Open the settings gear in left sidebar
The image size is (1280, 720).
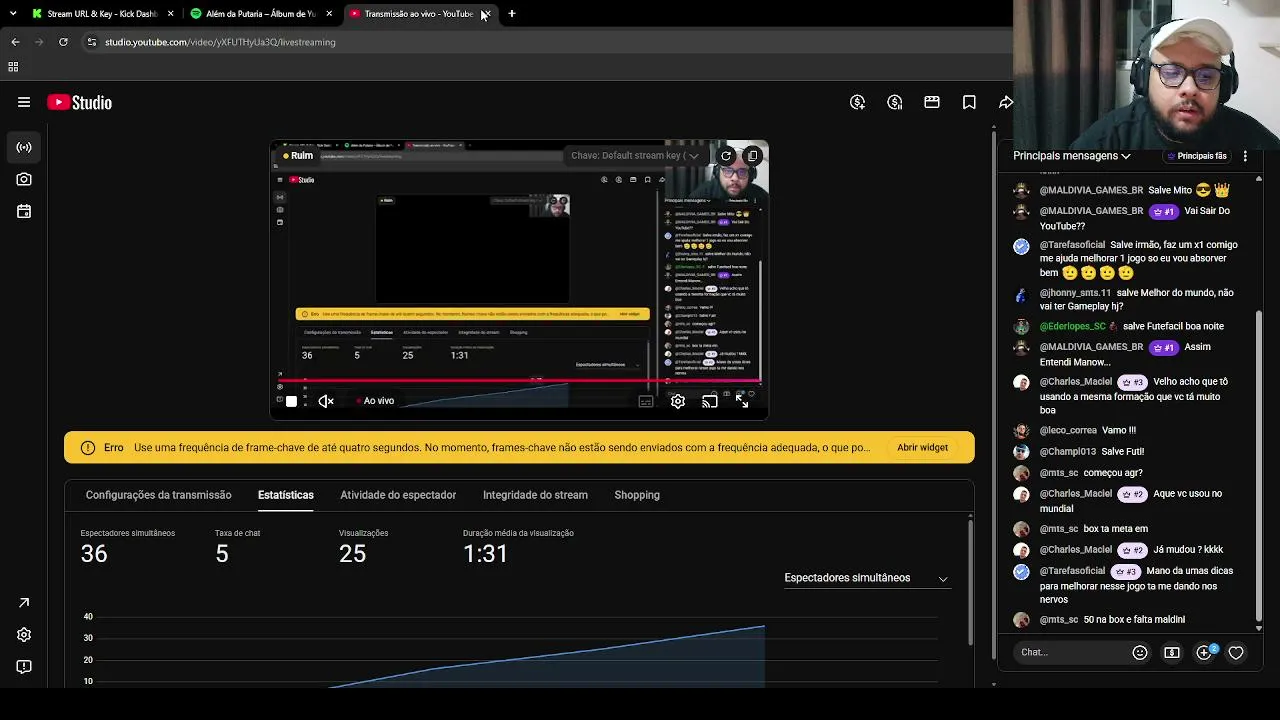(x=24, y=635)
